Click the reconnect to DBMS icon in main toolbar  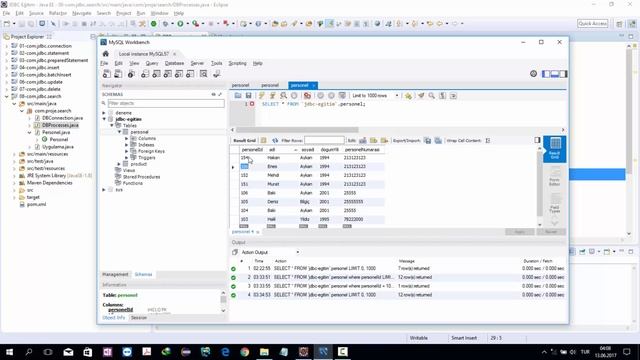point(217,74)
